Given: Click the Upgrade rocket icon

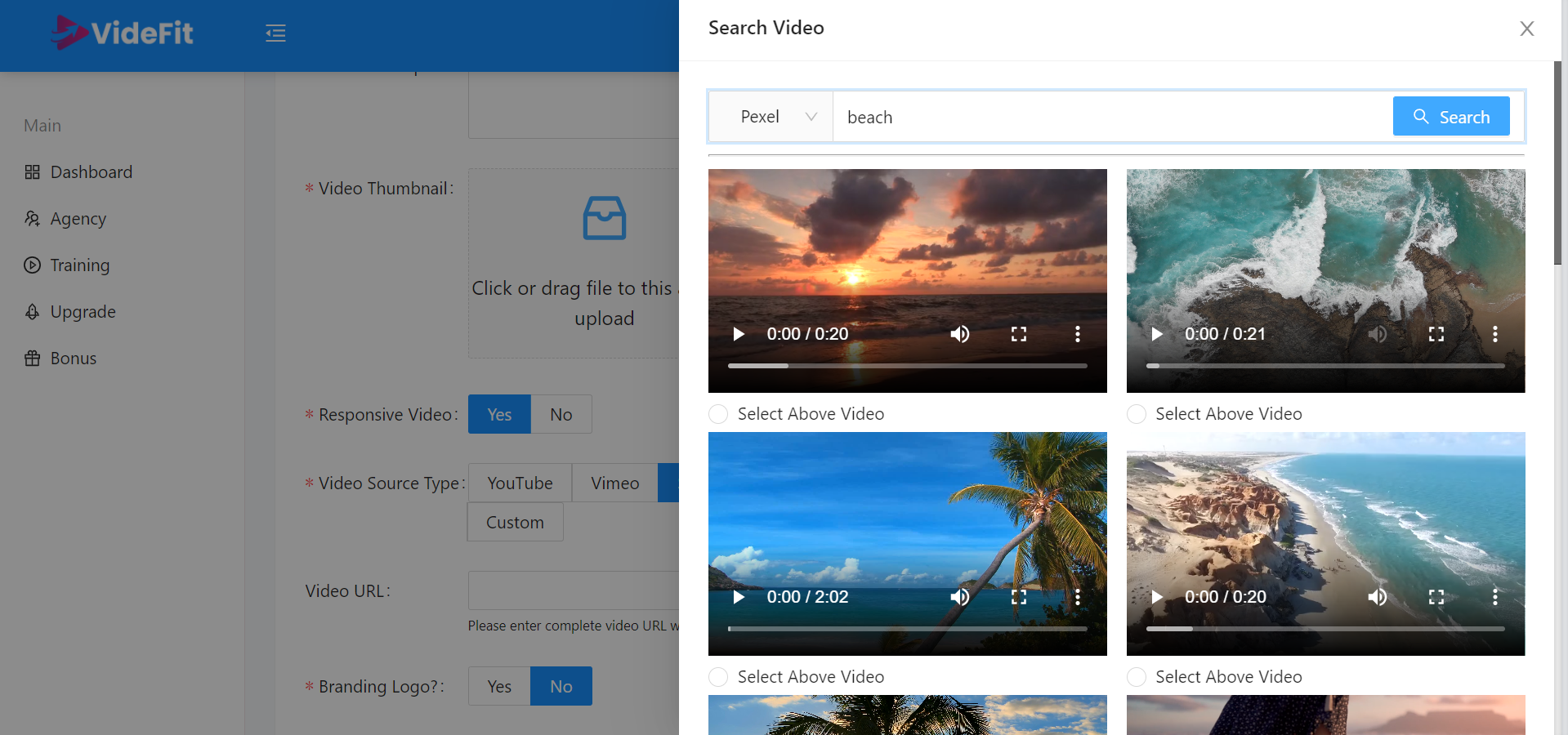Looking at the screenshot, I should [x=33, y=312].
